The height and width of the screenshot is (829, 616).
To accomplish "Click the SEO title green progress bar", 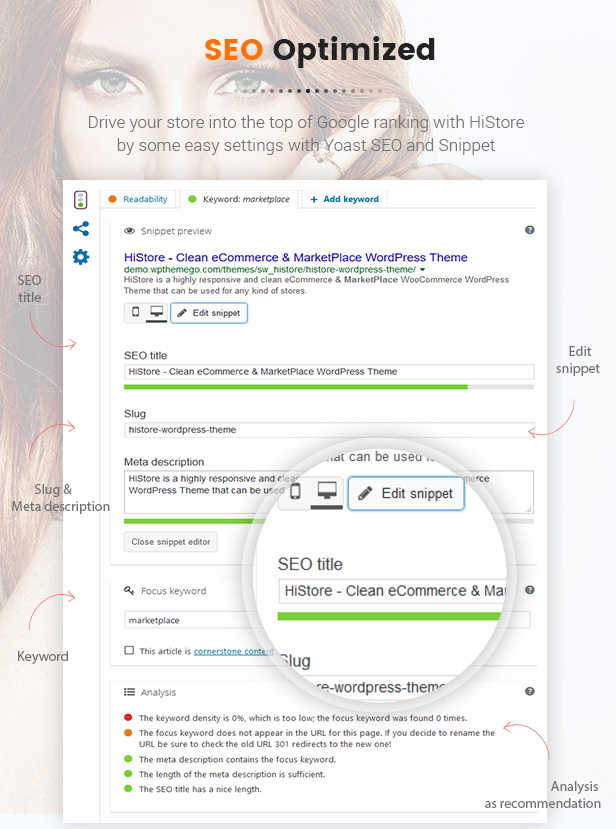I will pyautogui.click(x=296, y=387).
